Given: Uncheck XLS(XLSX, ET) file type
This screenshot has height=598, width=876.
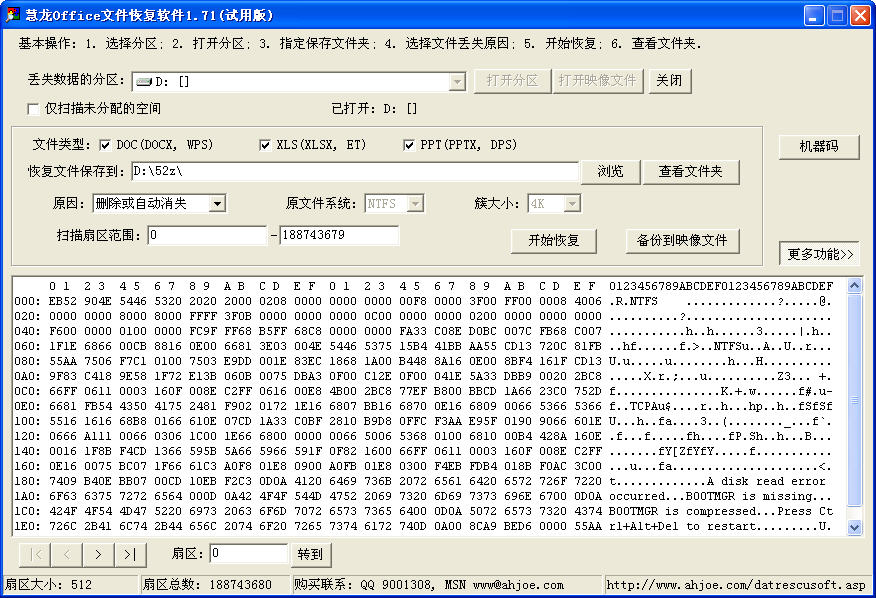Looking at the screenshot, I should click(x=265, y=145).
